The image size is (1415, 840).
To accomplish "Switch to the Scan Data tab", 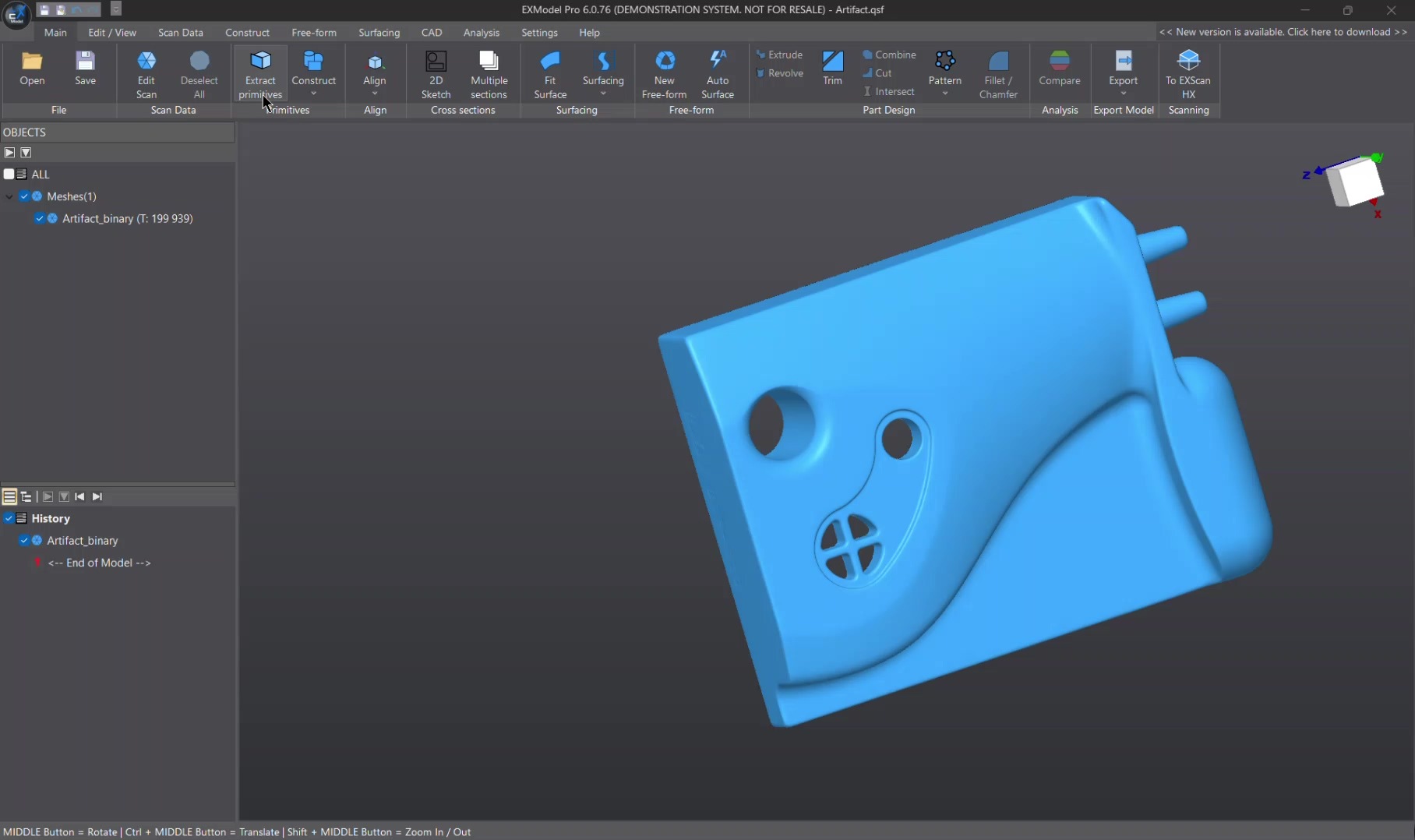I will coord(180,33).
